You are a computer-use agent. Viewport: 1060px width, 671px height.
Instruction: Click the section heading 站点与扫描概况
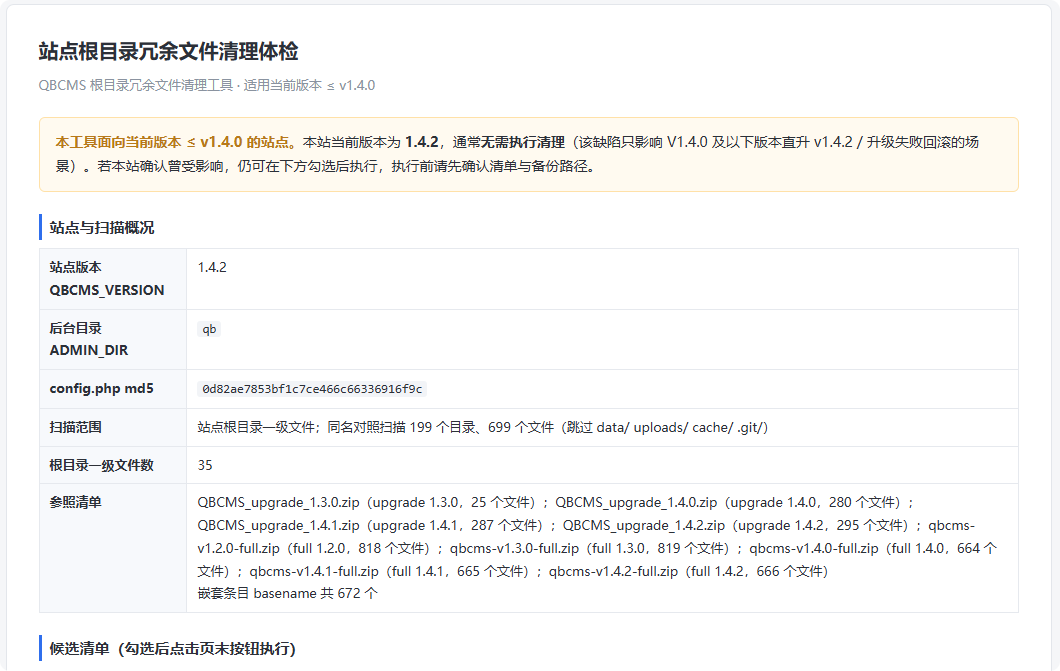pyautogui.click(x=101, y=228)
